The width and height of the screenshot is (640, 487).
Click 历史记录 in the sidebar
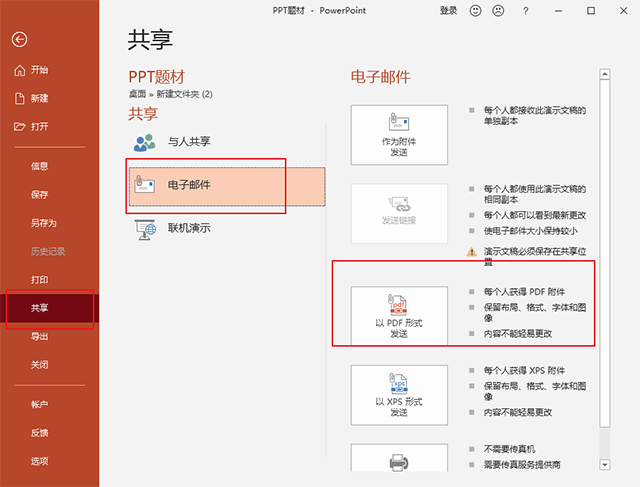coord(48,251)
